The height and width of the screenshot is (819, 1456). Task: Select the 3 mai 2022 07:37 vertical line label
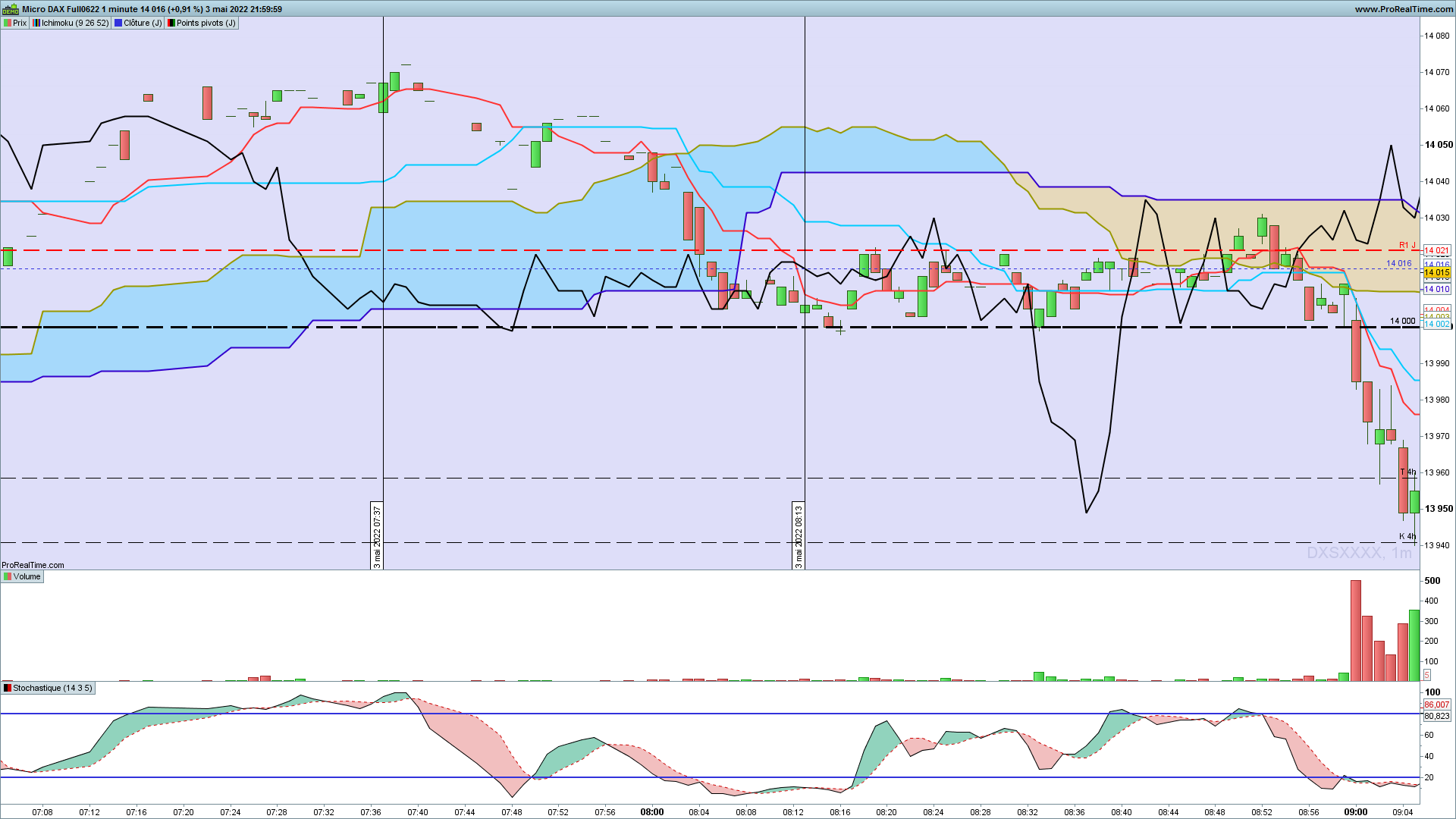(377, 535)
